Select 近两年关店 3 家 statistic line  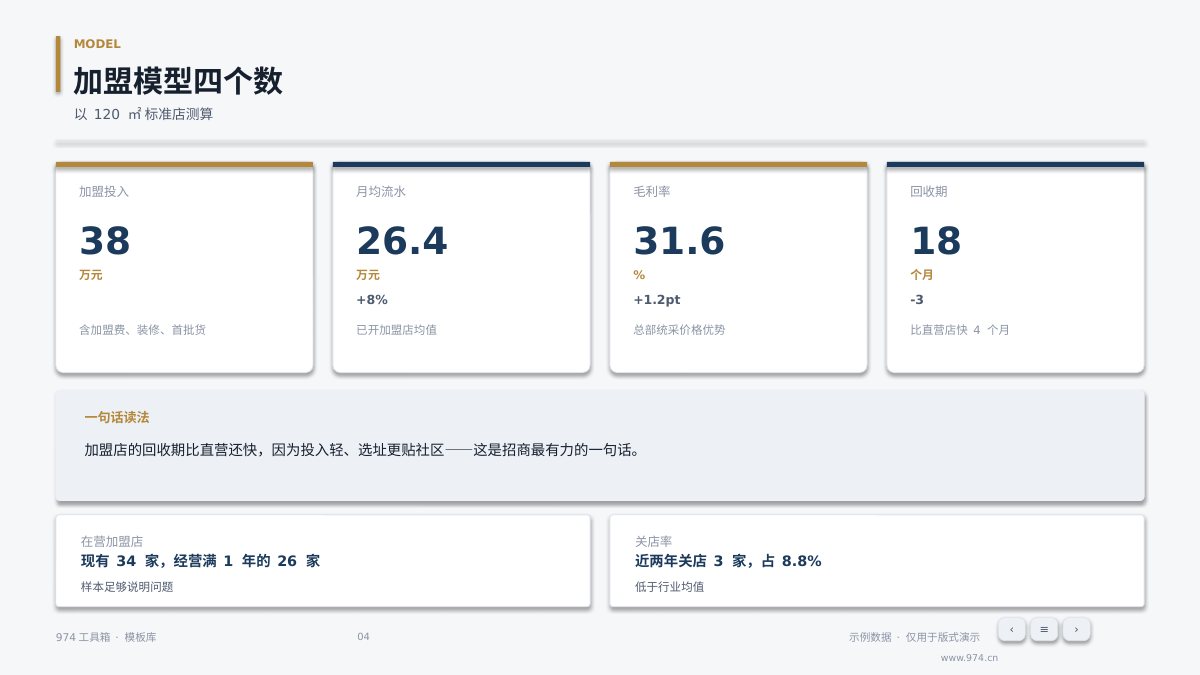point(728,561)
